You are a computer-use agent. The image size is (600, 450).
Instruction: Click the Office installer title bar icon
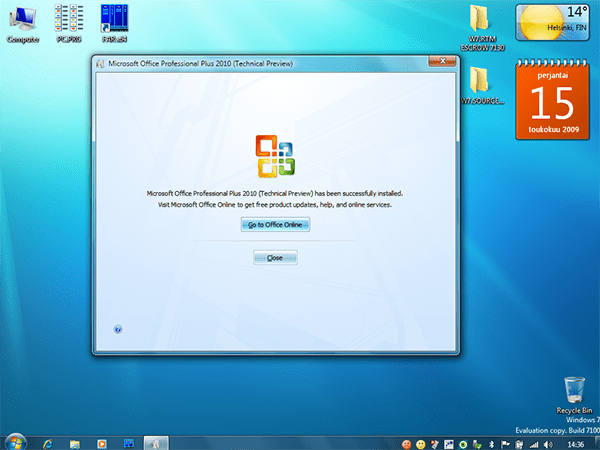tap(100, 64)
